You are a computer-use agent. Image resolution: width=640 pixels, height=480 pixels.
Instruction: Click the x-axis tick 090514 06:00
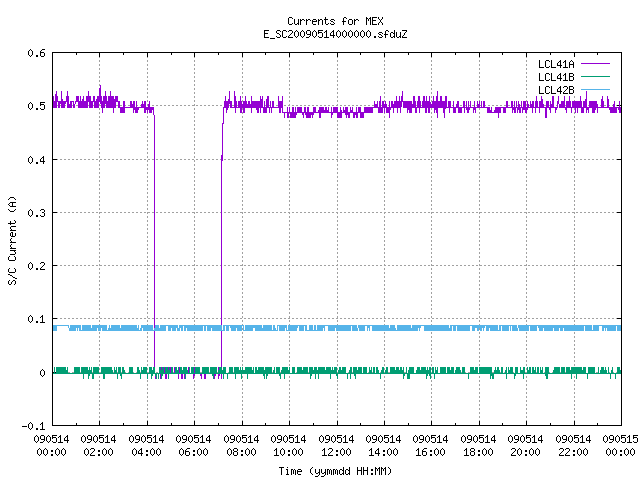click(193, 446)
